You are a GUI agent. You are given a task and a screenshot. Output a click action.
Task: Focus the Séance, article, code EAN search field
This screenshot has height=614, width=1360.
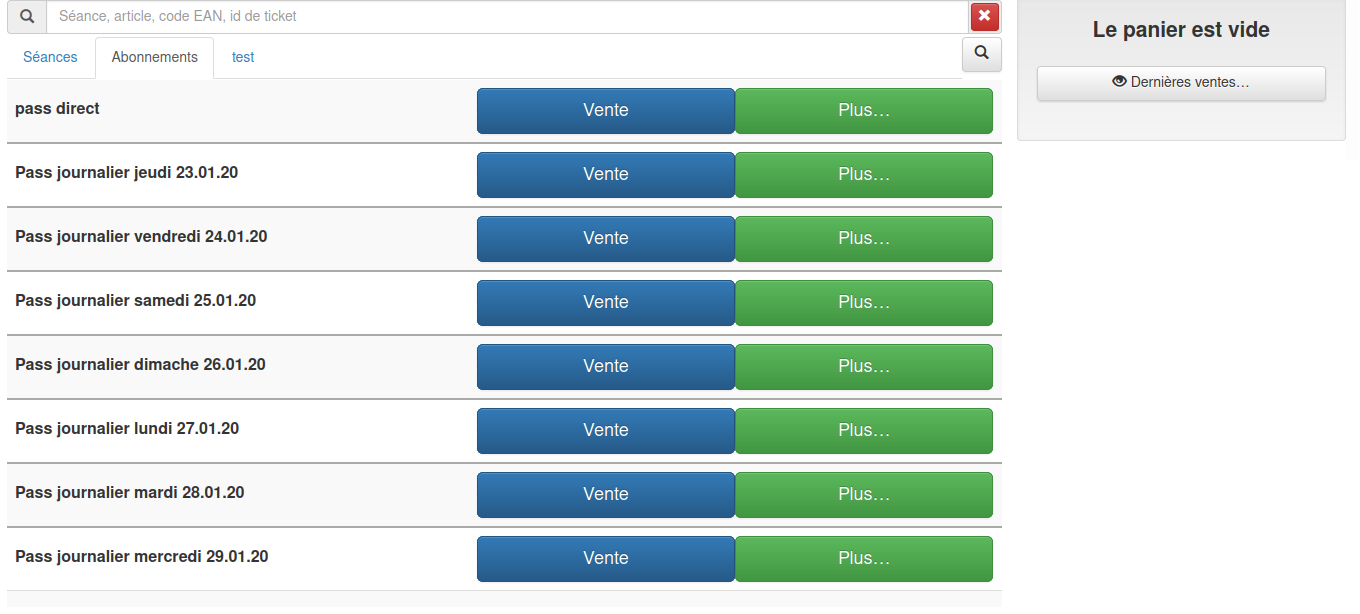click(x=508, y=17)
